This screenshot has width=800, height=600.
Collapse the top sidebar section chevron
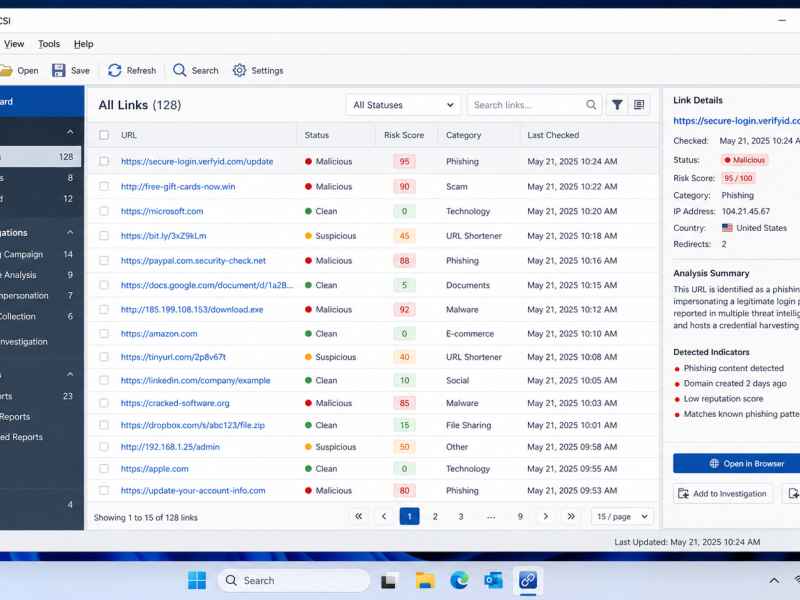coord(70,132)
